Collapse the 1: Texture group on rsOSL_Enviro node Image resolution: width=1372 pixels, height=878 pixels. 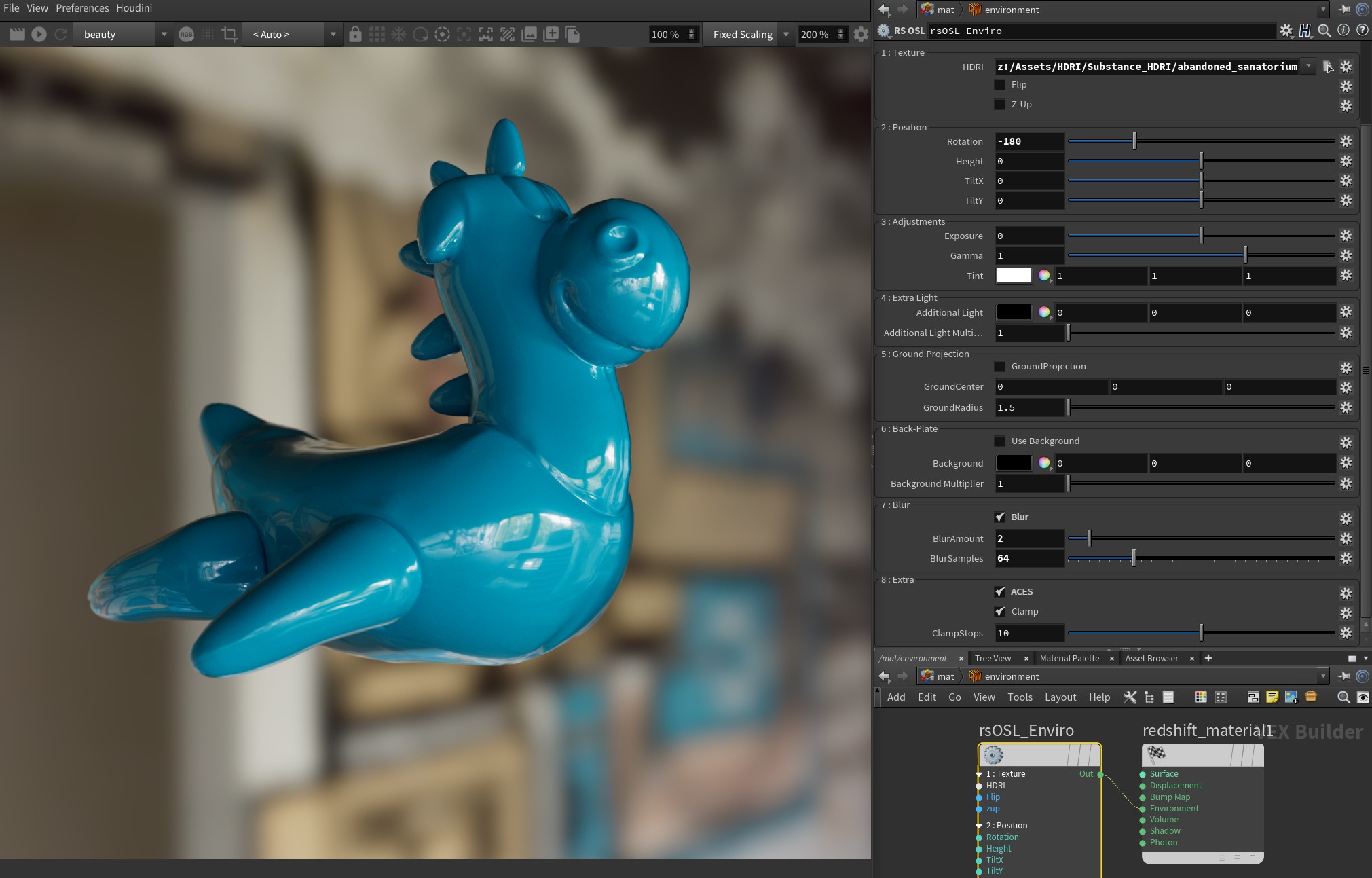[x=979, y=774]
